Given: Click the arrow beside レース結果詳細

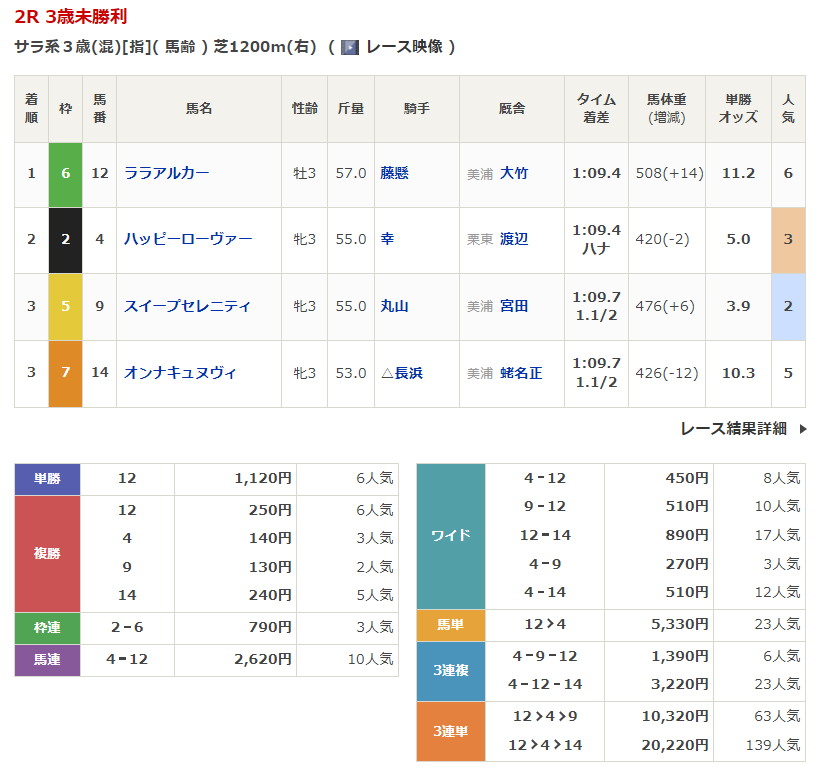Looking at the screenshot, I should coord(803,429).
